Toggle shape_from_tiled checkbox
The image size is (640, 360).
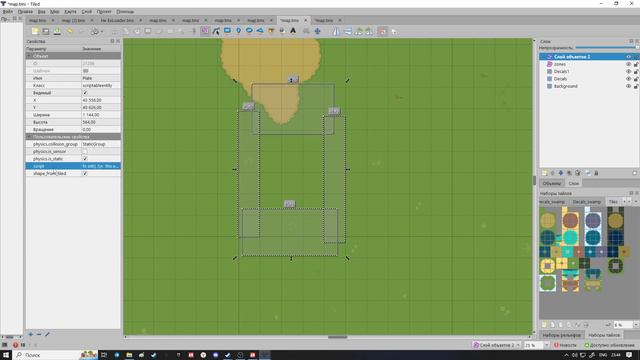point(85,173)
